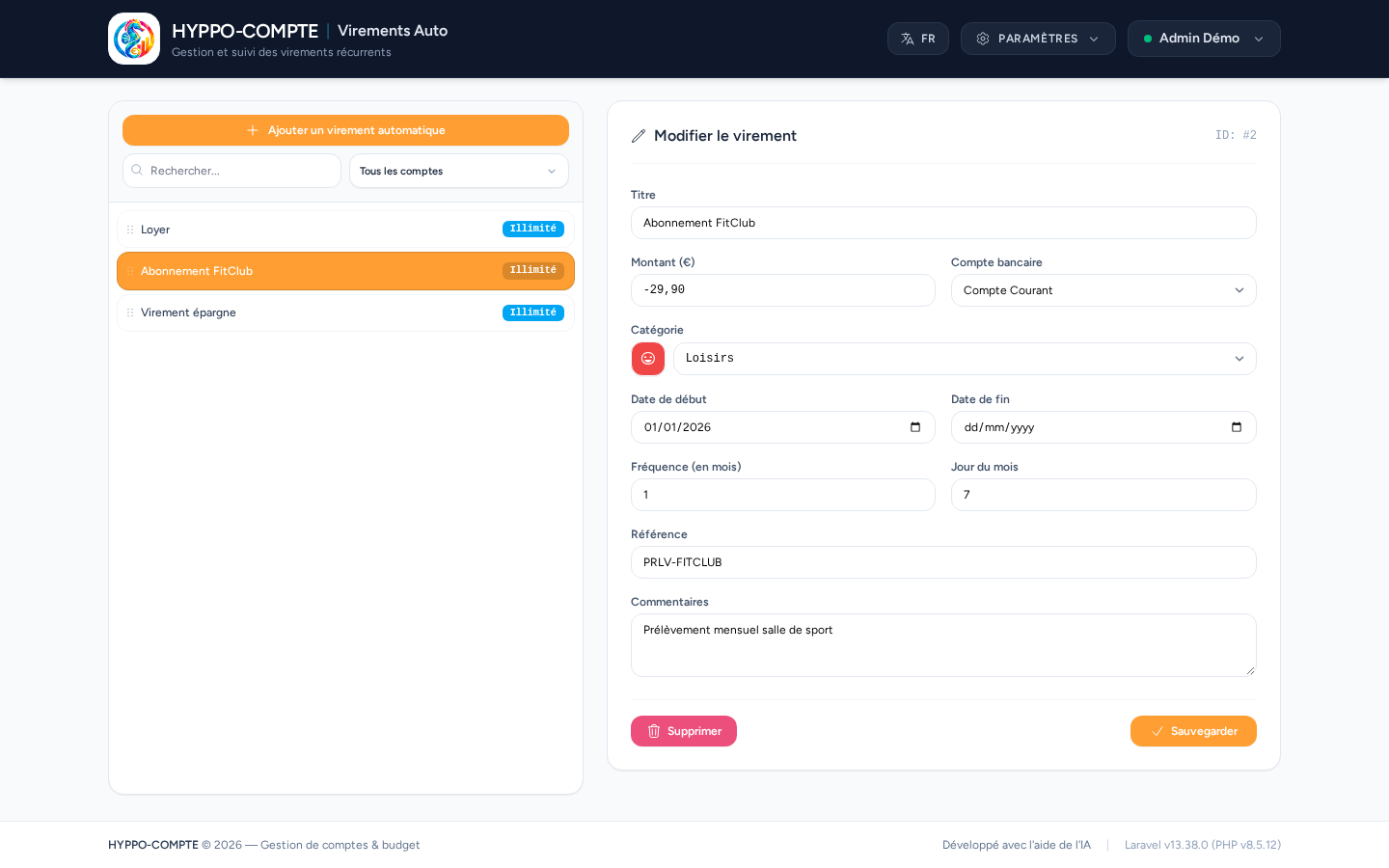Click into the Titre input field

pyautogui.click(x=943, y=223)
